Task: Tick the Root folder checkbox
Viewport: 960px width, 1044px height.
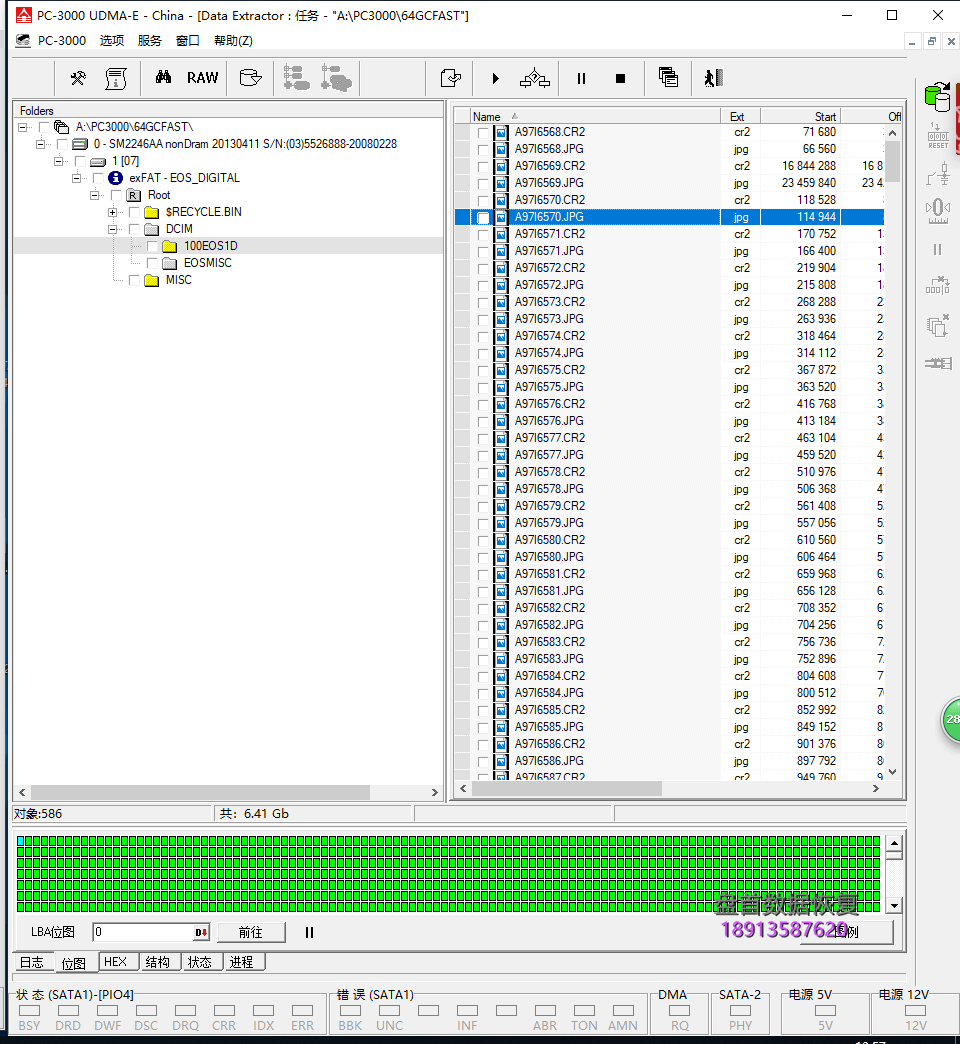Action: click(x=116, y=195)
